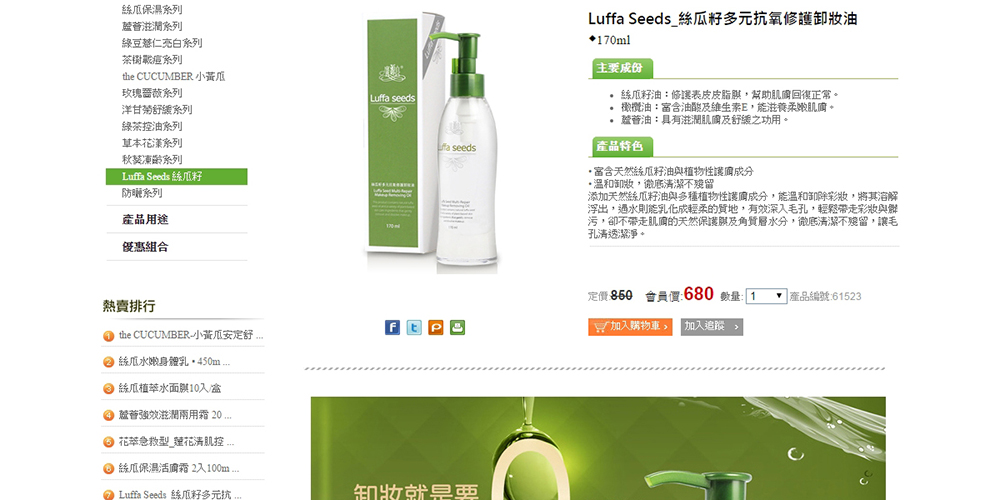Share product on Facebook icon
This screenshot has width=1000, height=500.
coord(392,328)
